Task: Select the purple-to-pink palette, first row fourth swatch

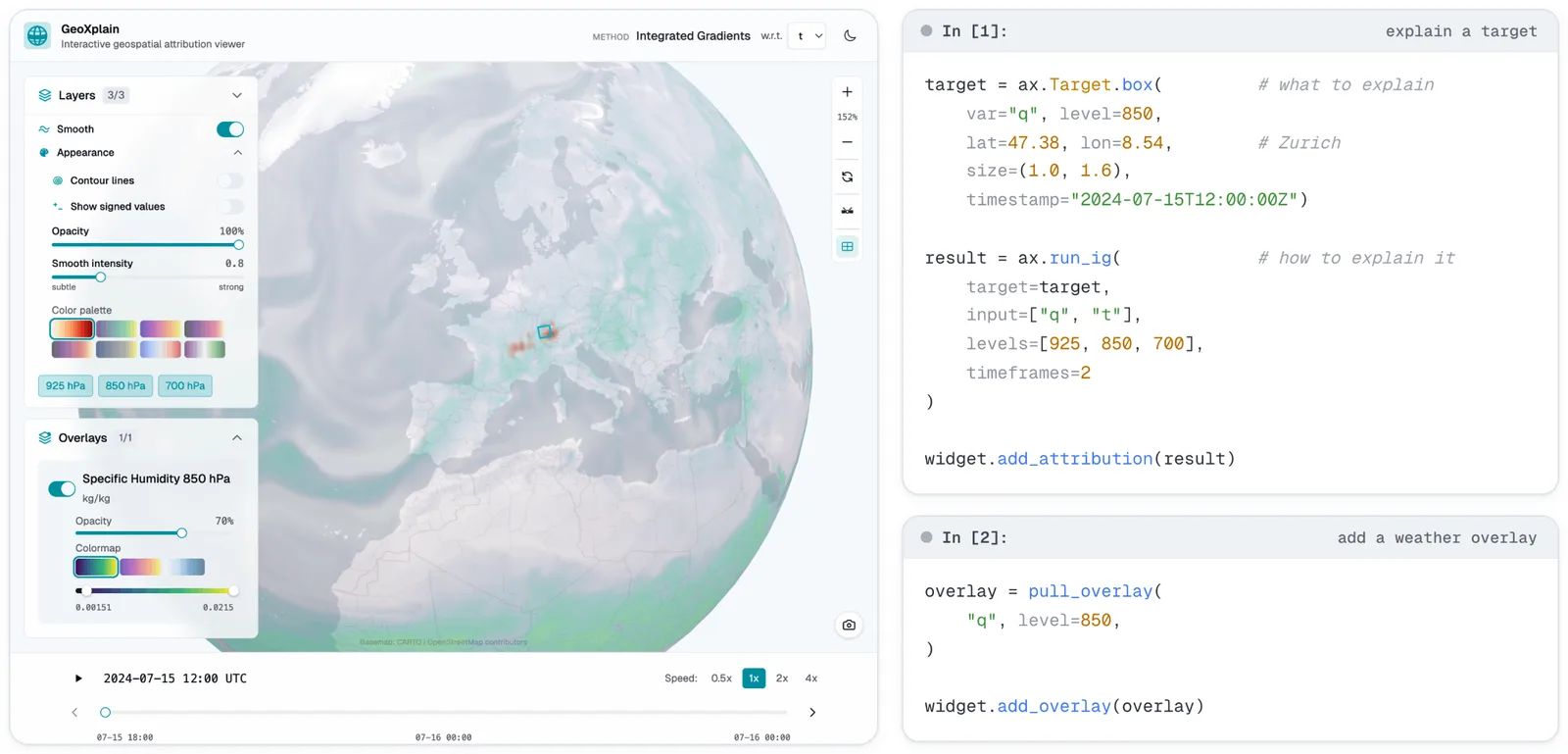Action: [x=204, y=328]
